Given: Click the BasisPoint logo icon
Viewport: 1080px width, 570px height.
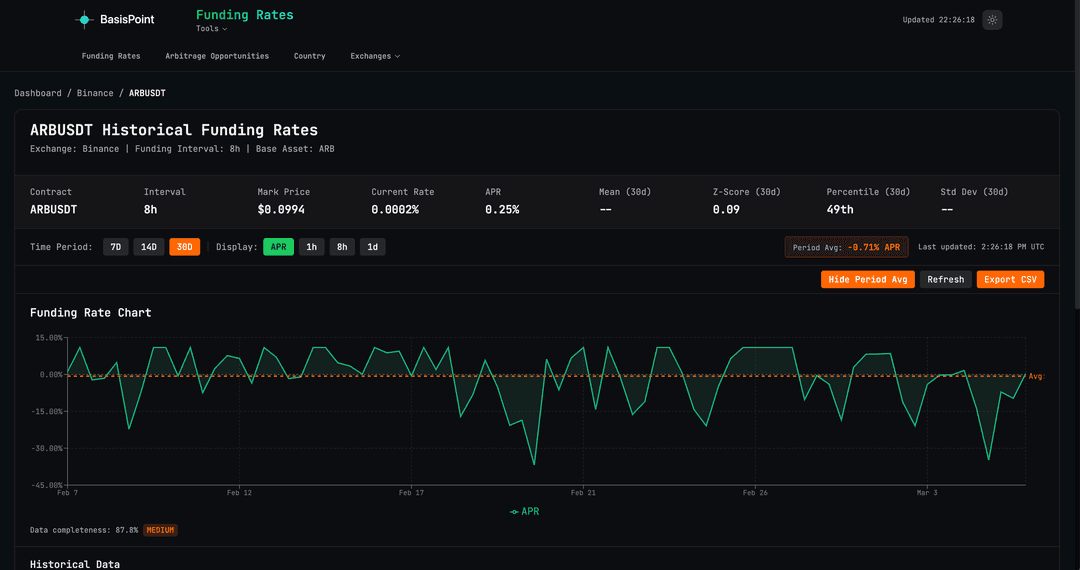Looking at the screenshot, I should [85, 19].
